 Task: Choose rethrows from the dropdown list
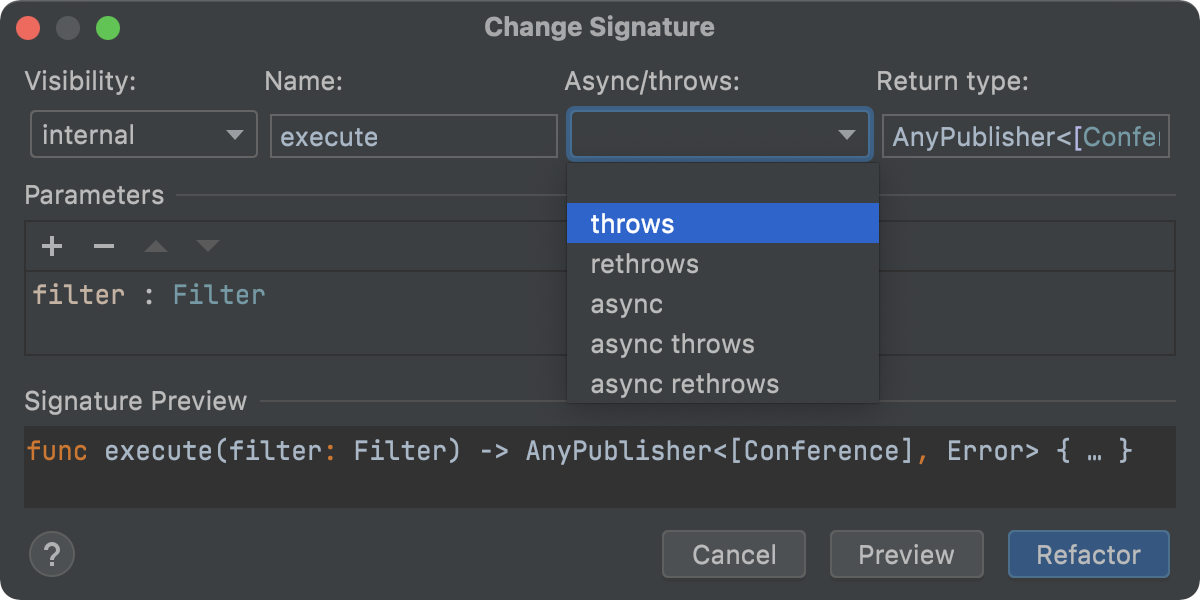click(x=723, y=264)
